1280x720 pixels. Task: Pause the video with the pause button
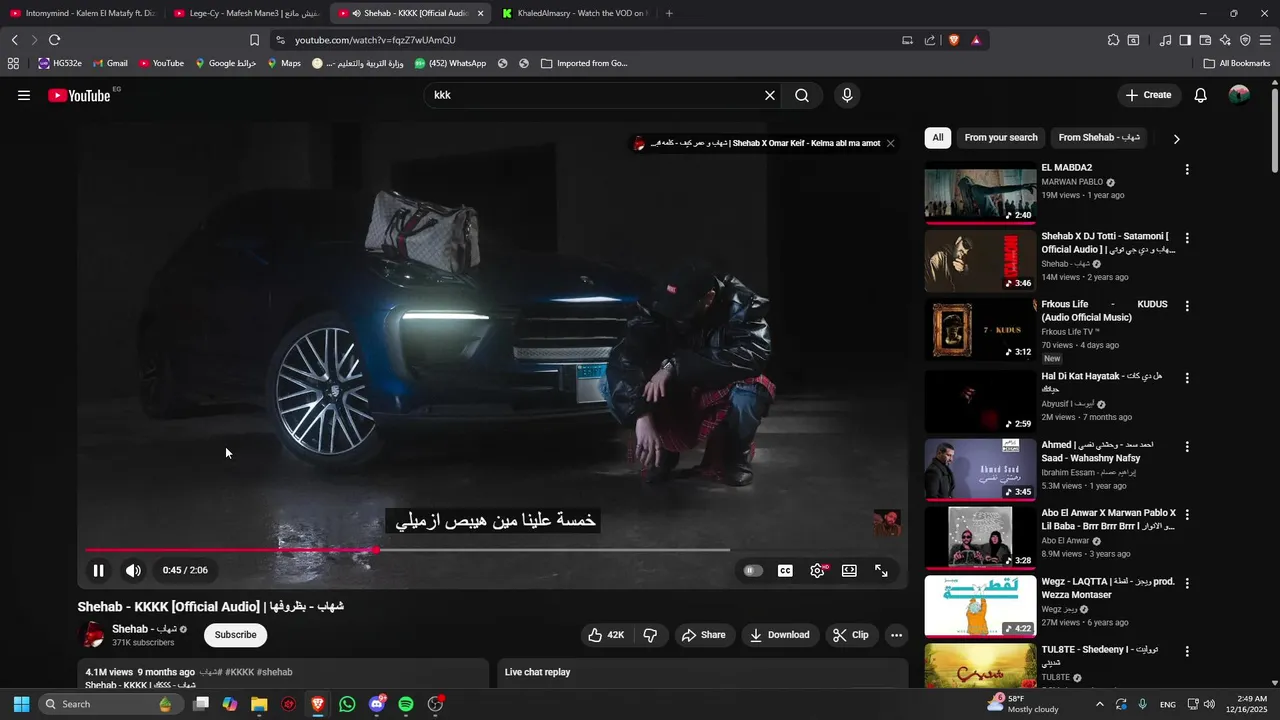[x=98, y=570]
